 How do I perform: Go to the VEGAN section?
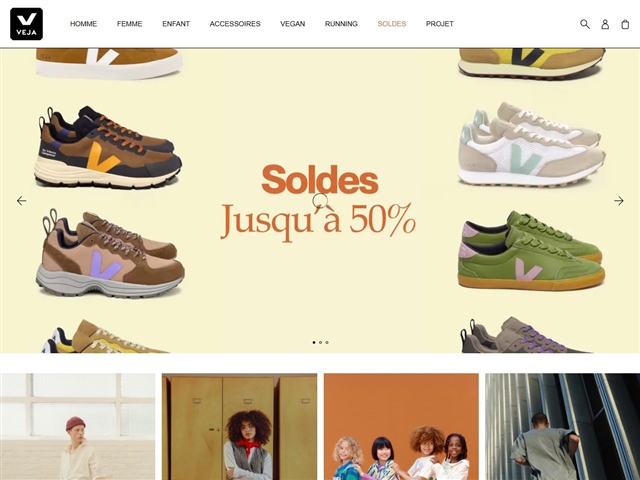pyautogui.click(x=293, y=24)
